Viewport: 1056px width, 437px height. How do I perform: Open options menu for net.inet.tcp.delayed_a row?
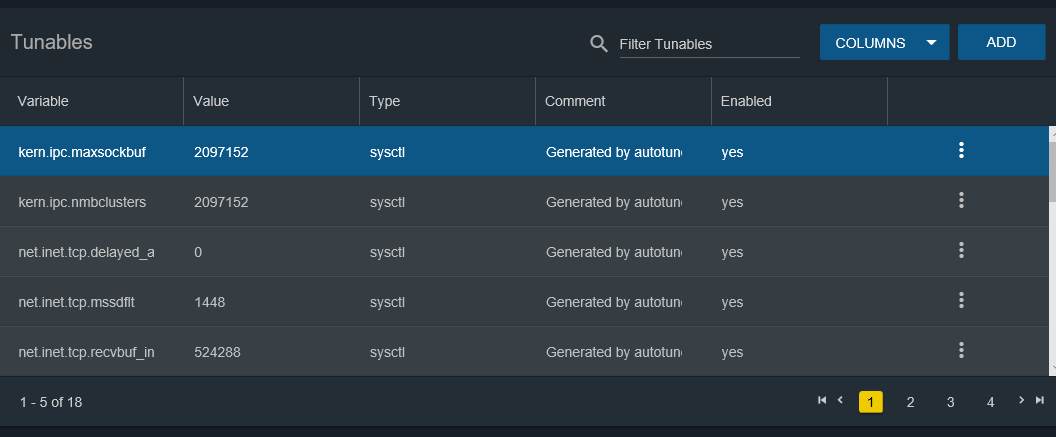pyautogui.click(x=961, y=250)
